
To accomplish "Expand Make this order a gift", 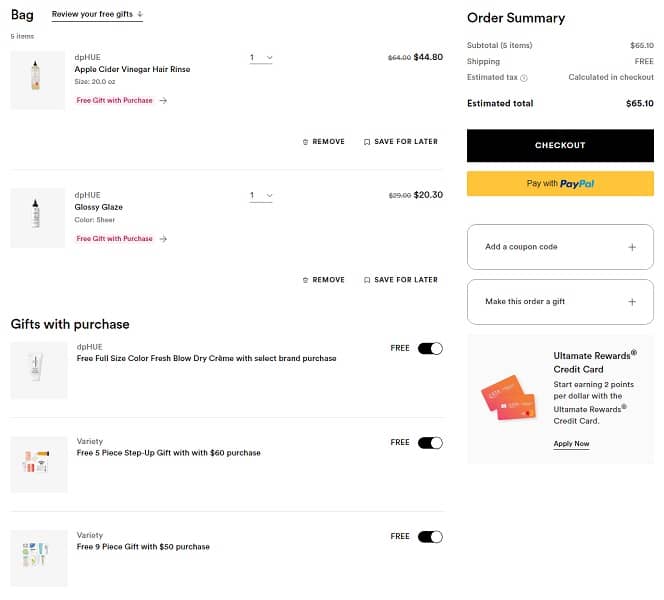I will point(560,302).
